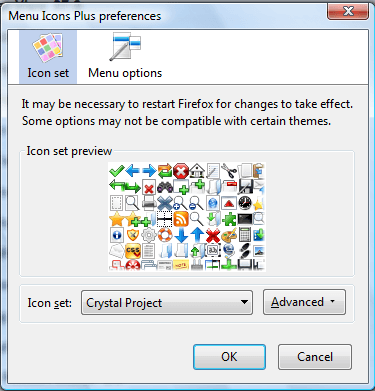Screen dimensions: 375x391
Task: Click the green checkmark preview icon
Action: tap(117, 171)
